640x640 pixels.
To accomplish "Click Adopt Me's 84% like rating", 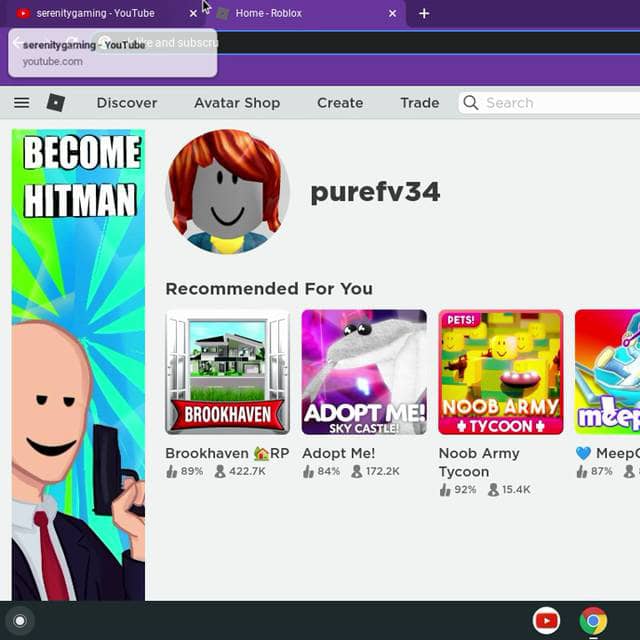I will pos(321,471).
